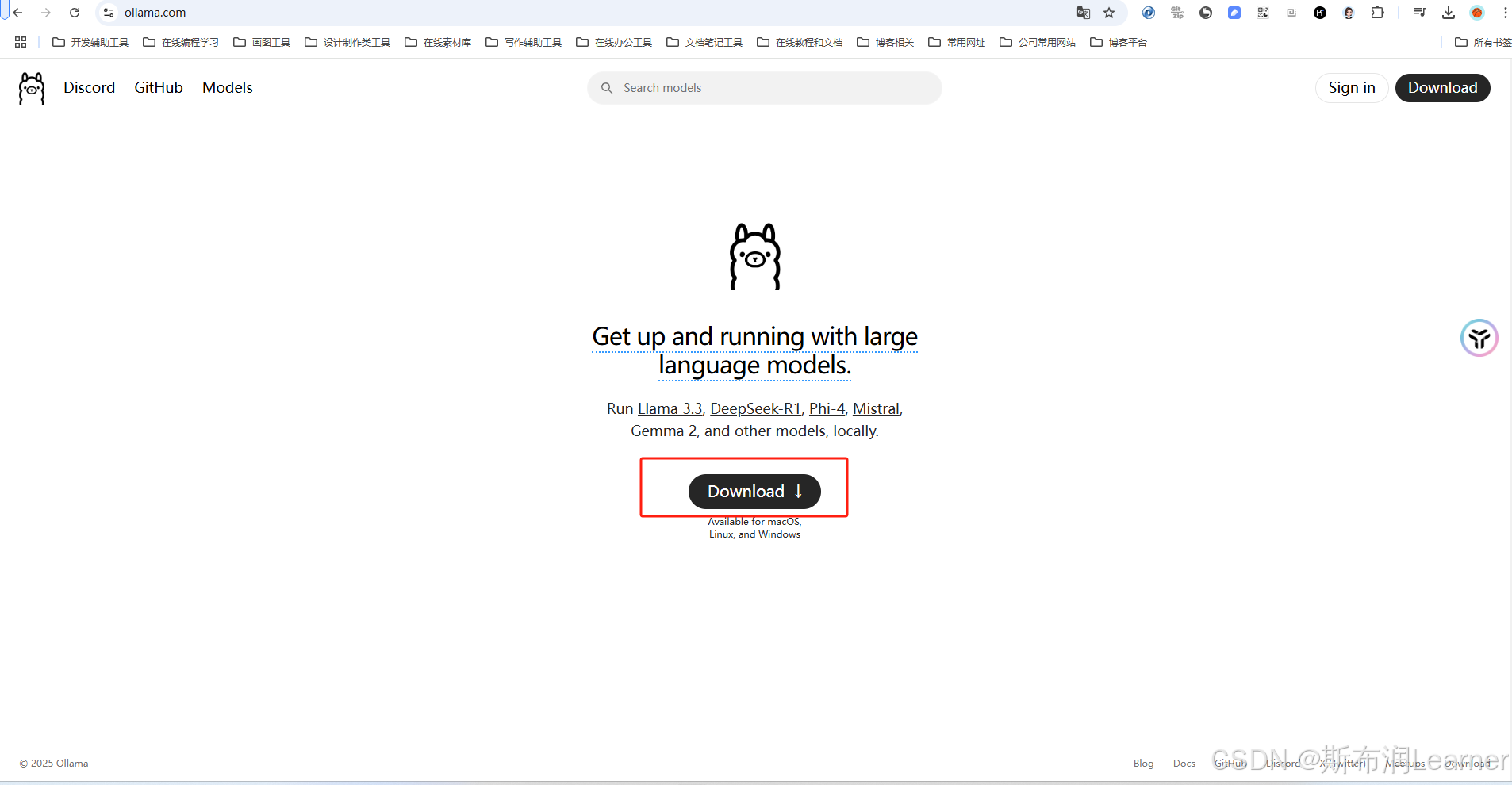
Task: Open the media control playlist icon
Action: [x=1420, y=13]
